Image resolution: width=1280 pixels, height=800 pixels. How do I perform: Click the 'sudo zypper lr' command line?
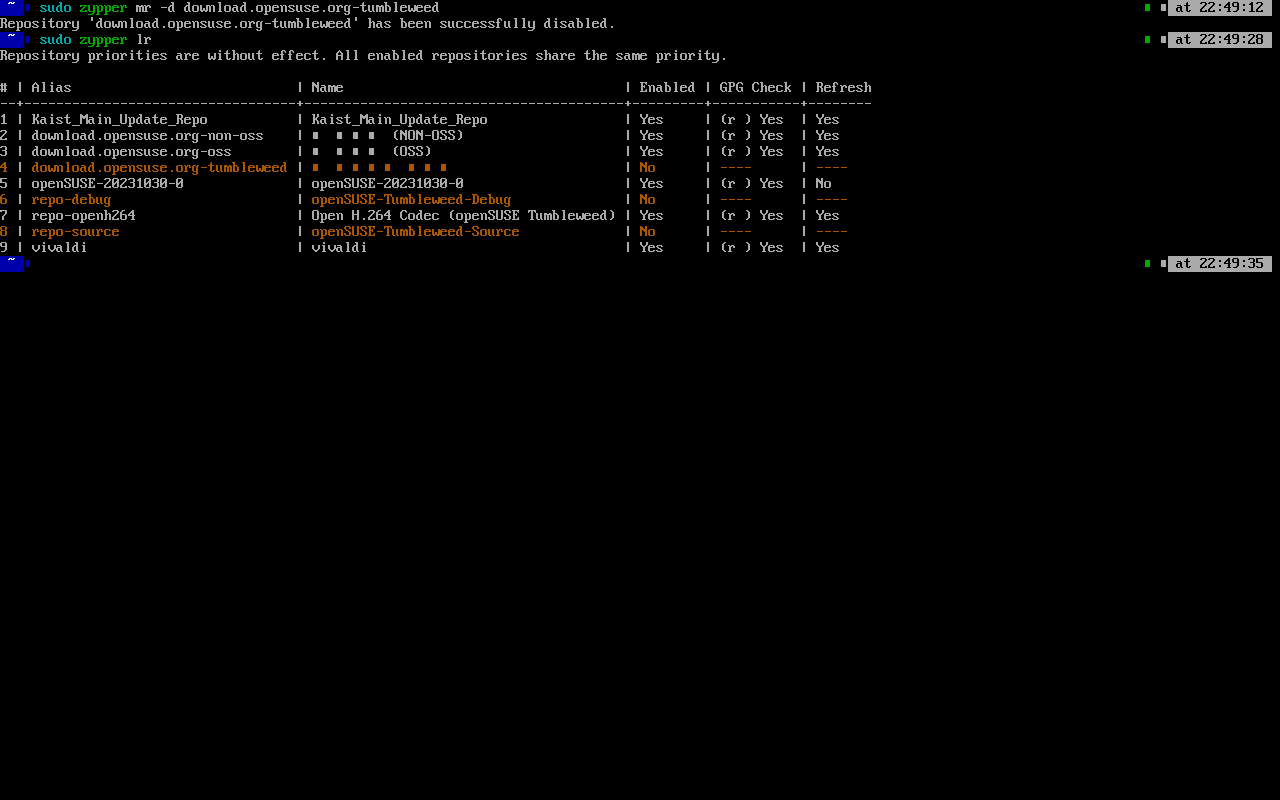(96, 40)
